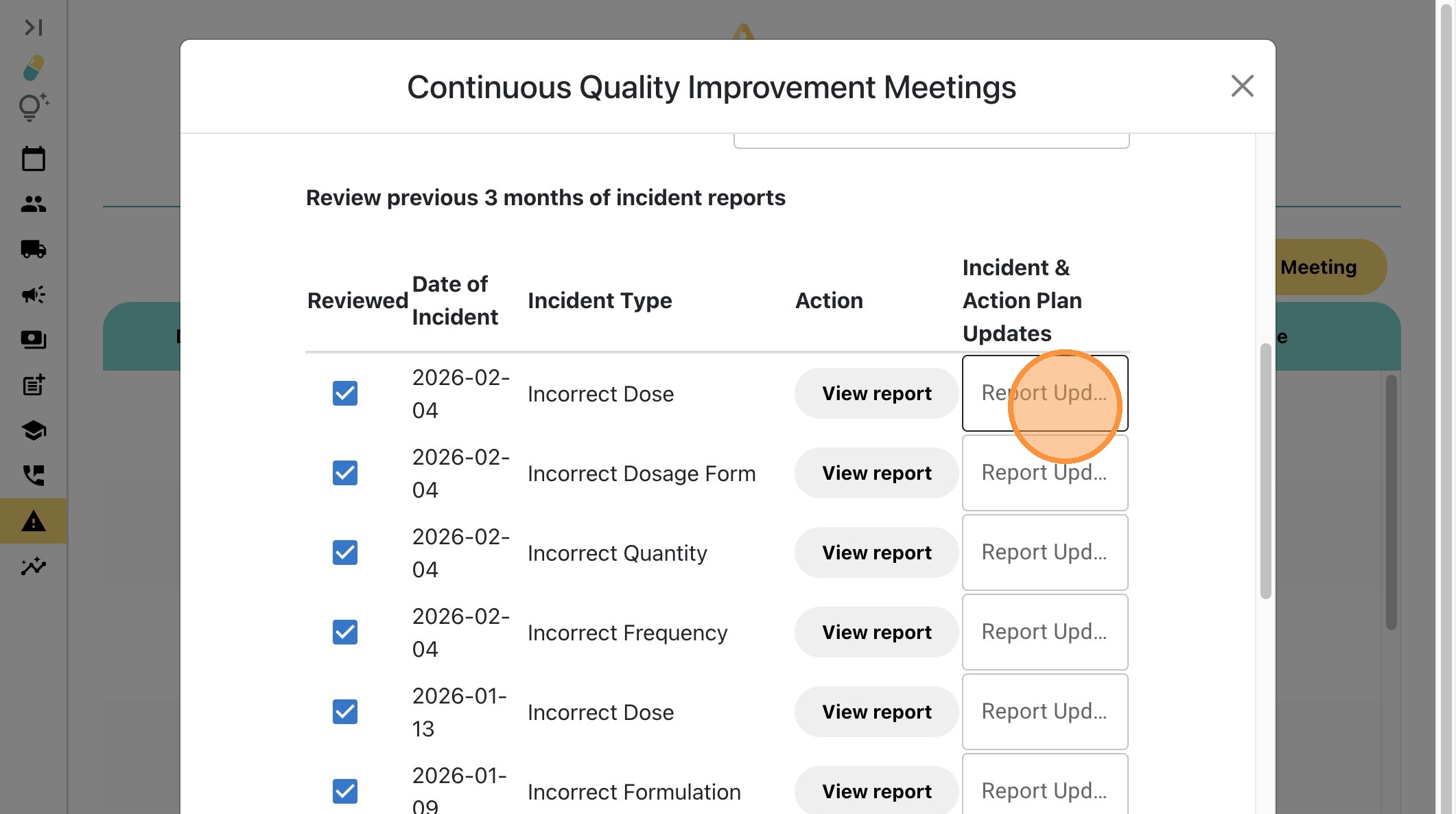Open the phone calls icon
Screen dimensions: 1456x814
pyautogui.click(x=33, y=475)
